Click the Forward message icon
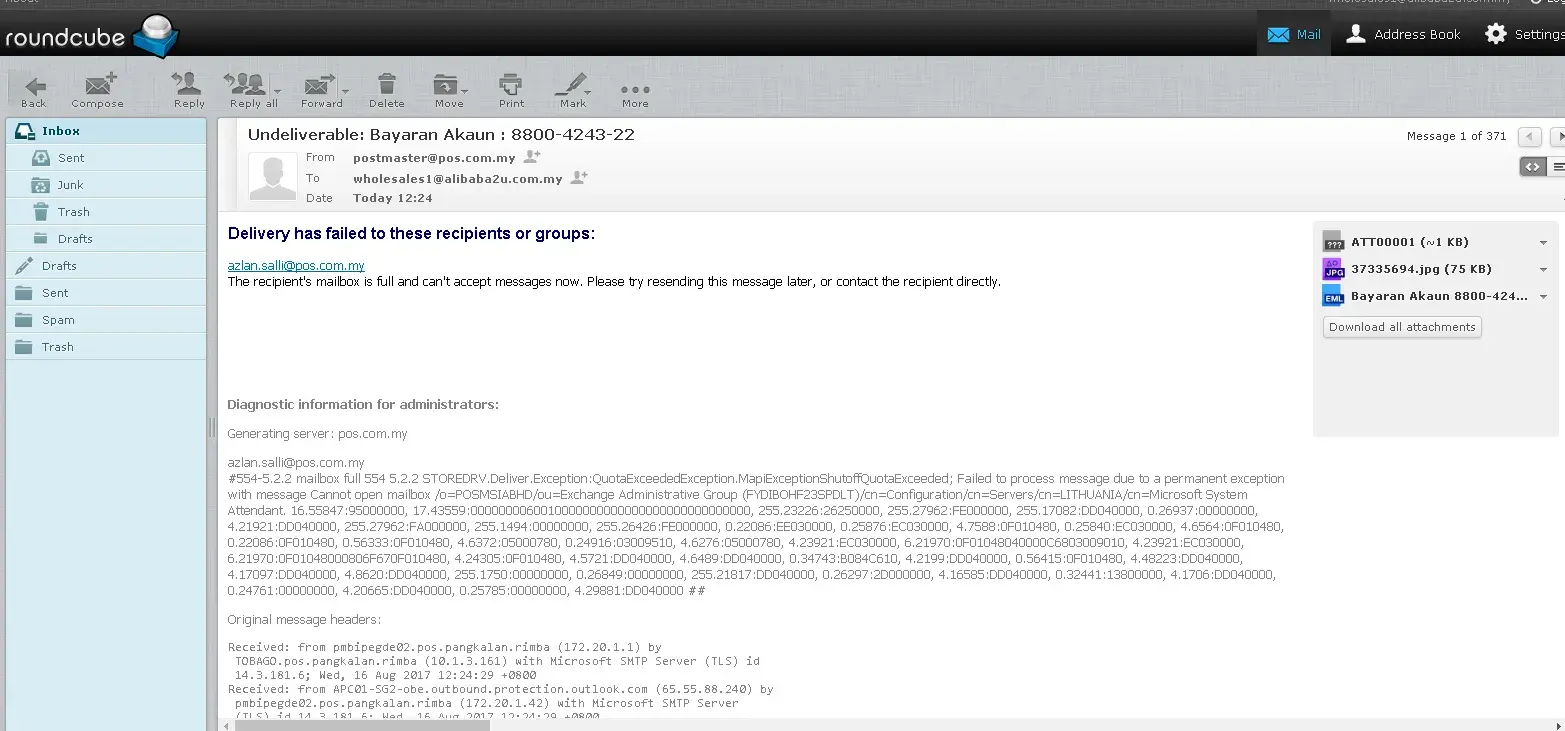 click(320, 87)
